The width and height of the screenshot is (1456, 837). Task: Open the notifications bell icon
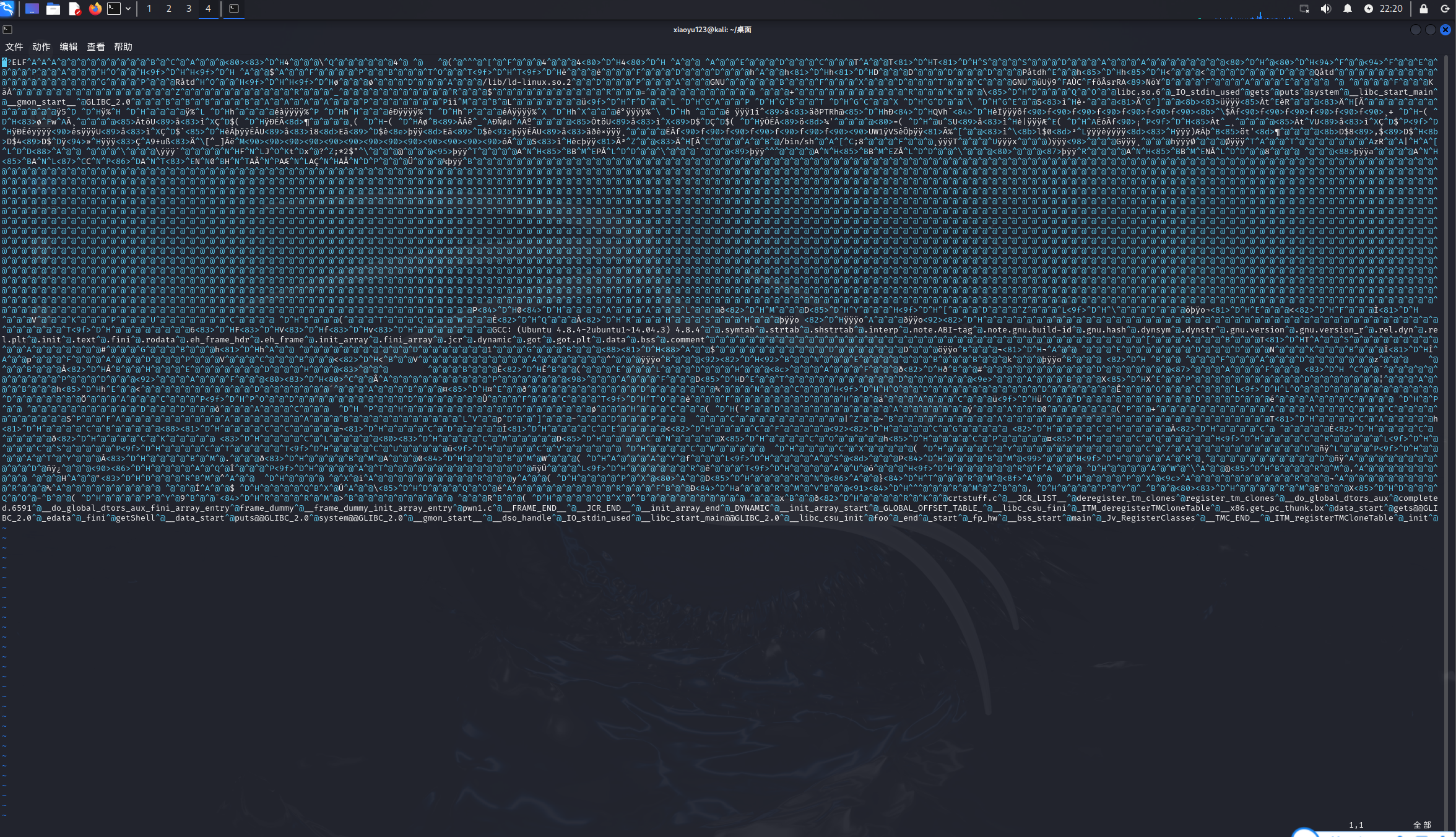point(1347,9)
